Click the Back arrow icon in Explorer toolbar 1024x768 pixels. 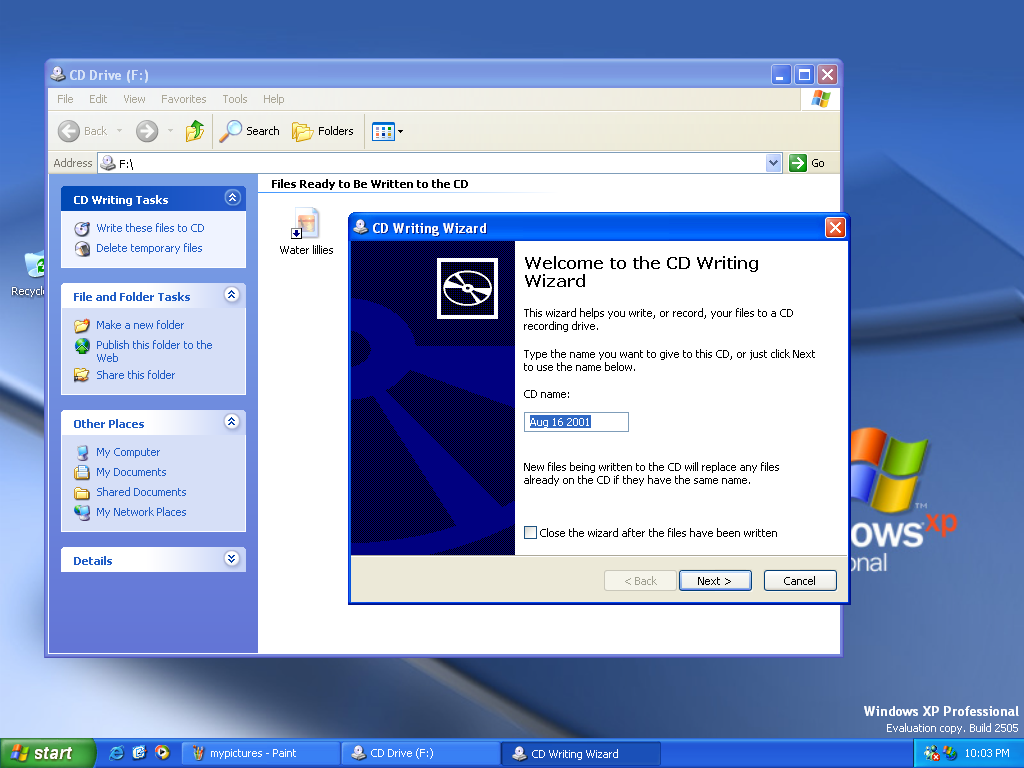point(69,131)
